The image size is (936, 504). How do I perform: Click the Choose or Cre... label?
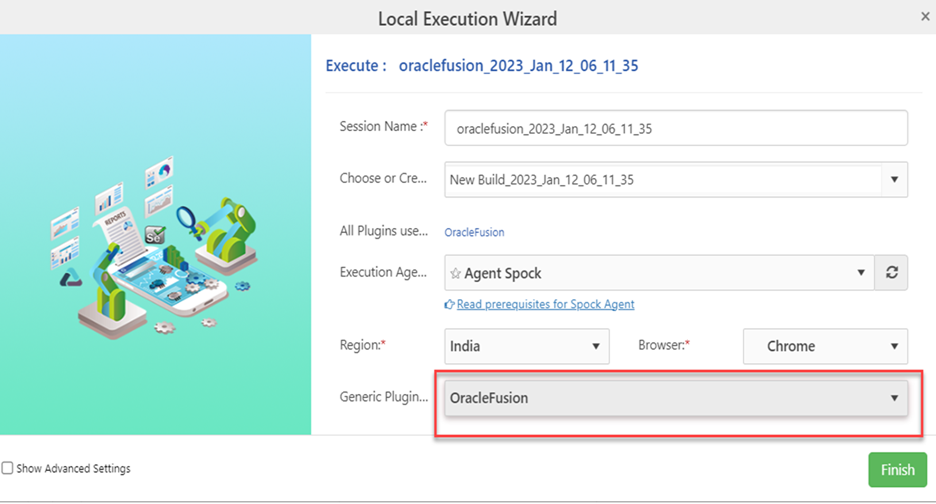[383, 179]
